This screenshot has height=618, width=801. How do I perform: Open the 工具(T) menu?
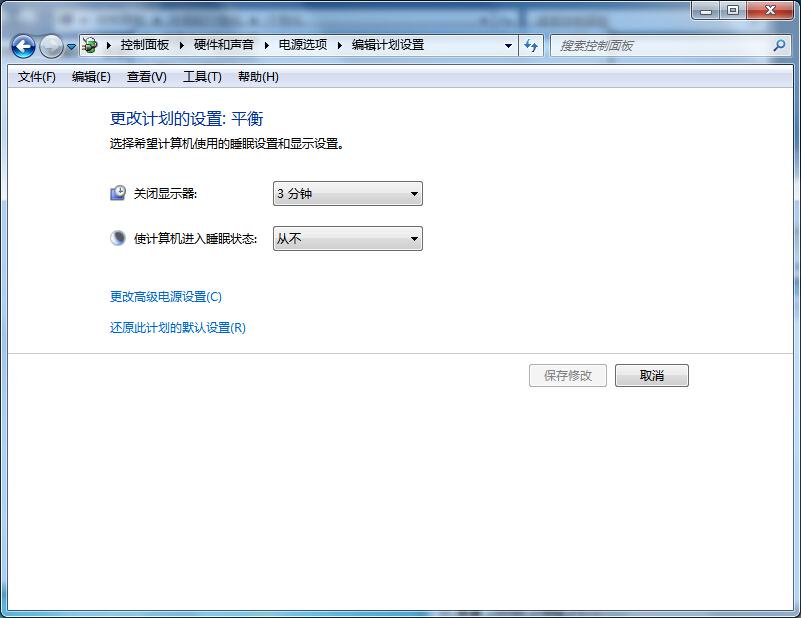pos(202,77)
